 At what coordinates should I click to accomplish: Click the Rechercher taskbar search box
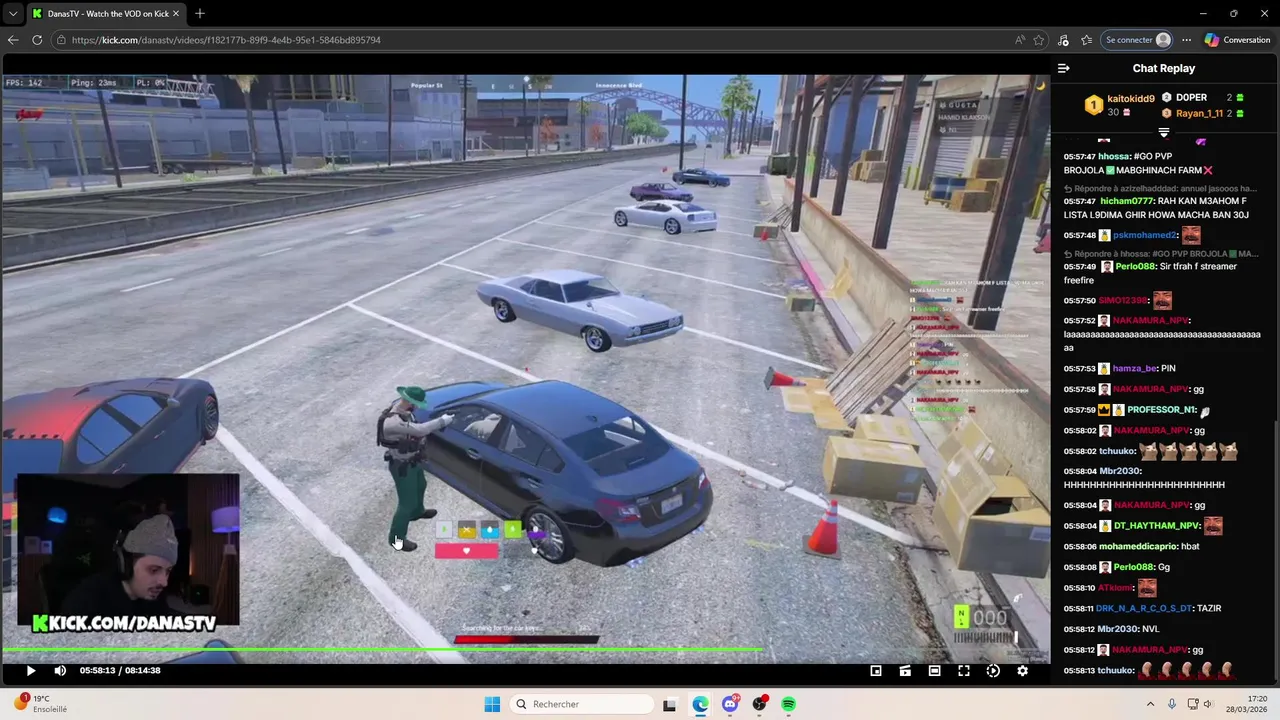[x=580, y=704]
